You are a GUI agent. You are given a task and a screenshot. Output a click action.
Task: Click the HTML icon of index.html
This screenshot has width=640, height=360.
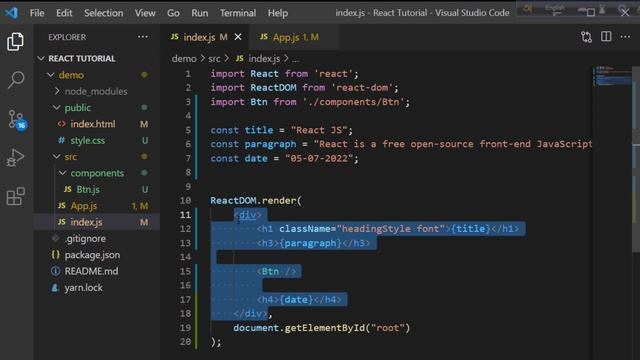point(62,124)
